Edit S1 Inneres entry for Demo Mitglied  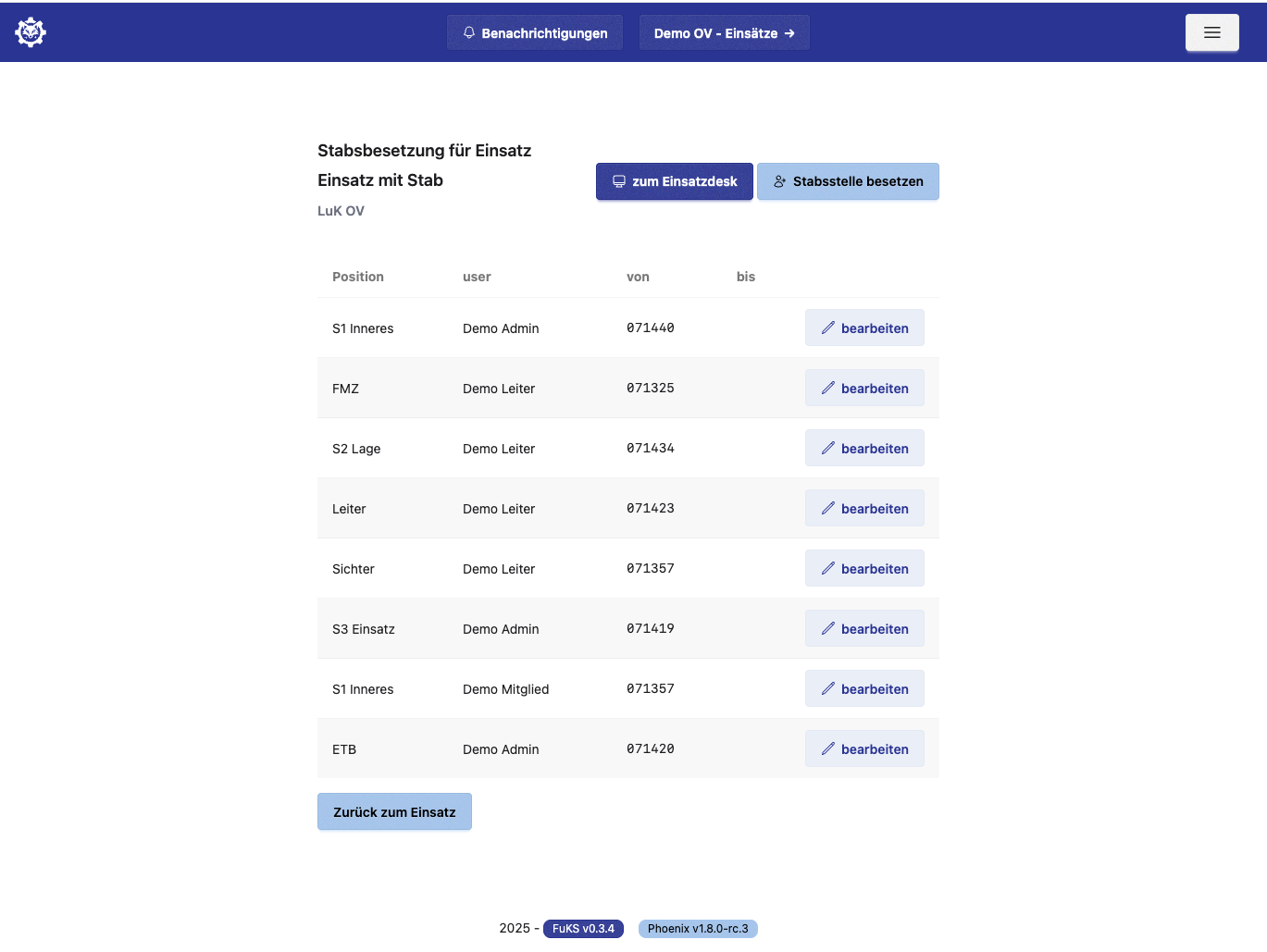point(864,688)
